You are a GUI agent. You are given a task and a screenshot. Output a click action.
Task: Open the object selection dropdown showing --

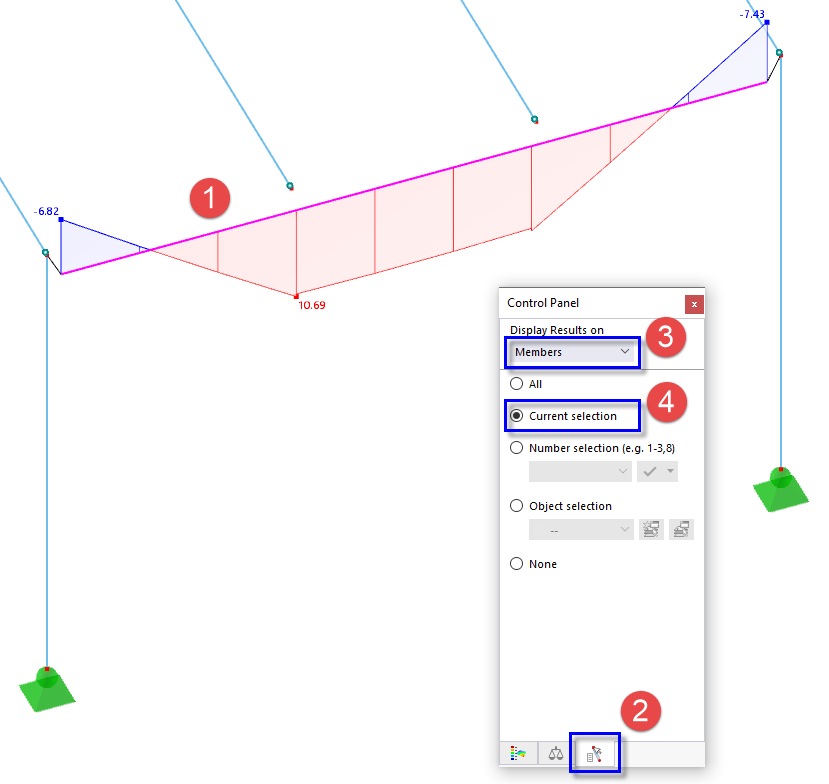pyautogui.click(x=581, y=529)
